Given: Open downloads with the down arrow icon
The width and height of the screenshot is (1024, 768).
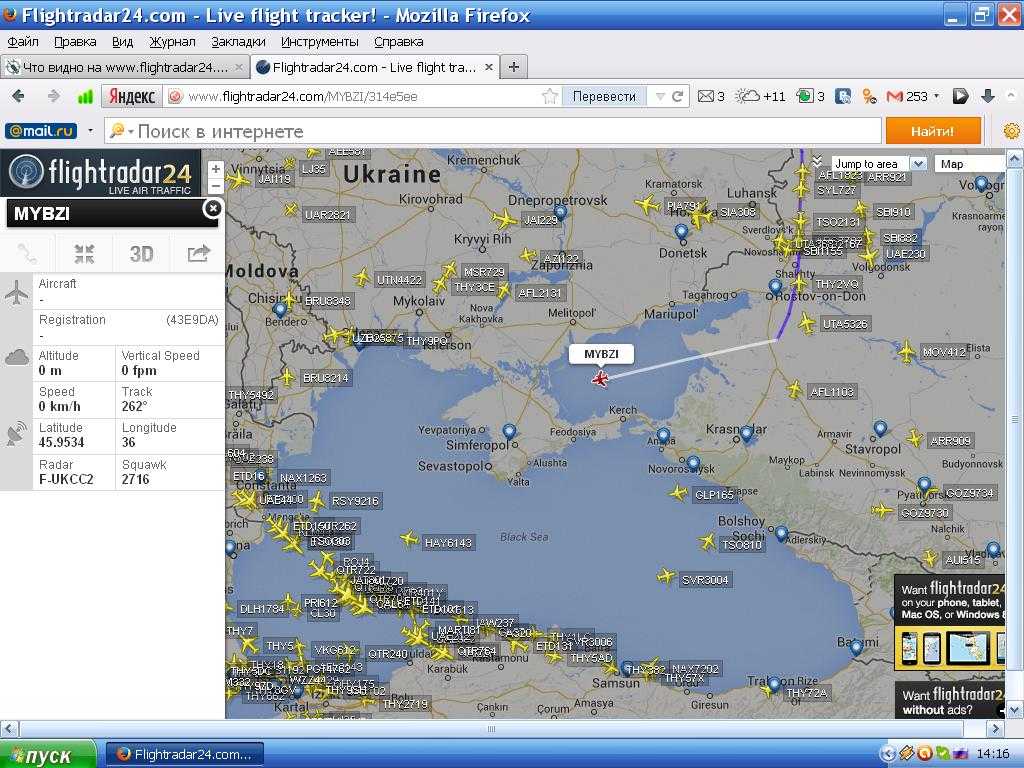Looking at the screenshot, I should click(987, 97).
